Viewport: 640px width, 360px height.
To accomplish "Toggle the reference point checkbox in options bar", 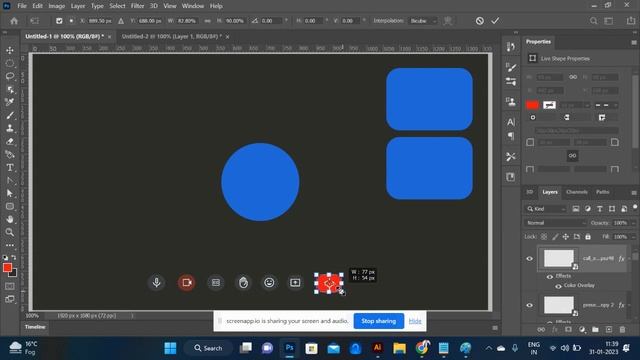I will coord(59,21).
